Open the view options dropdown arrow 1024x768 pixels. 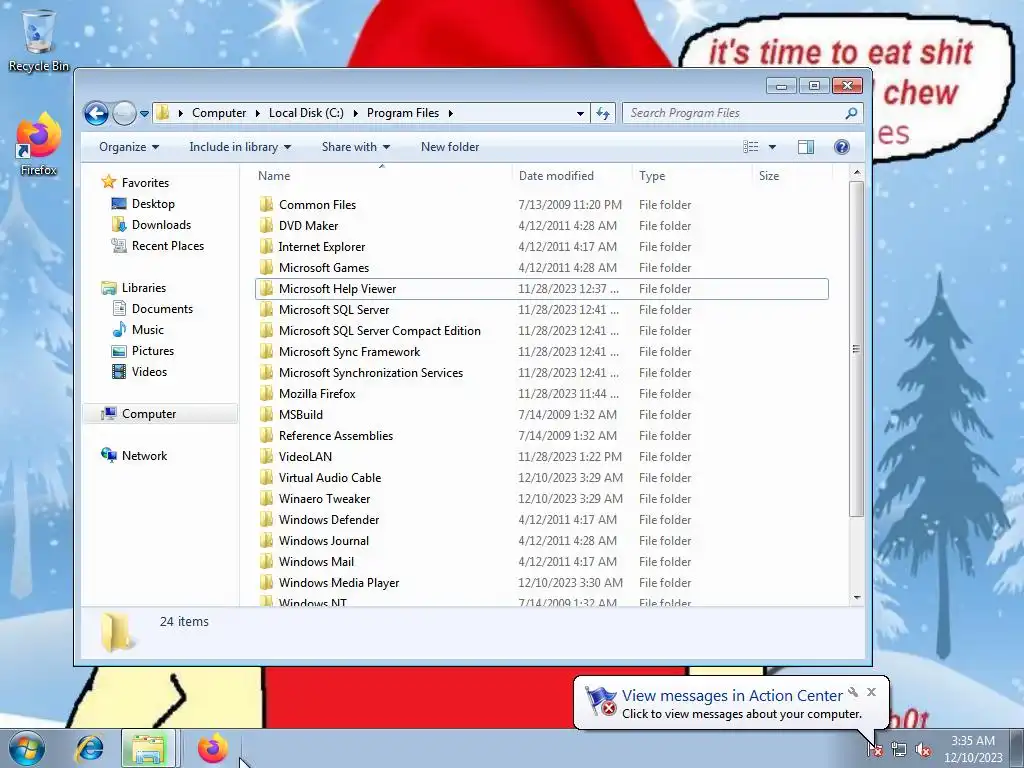772,147
